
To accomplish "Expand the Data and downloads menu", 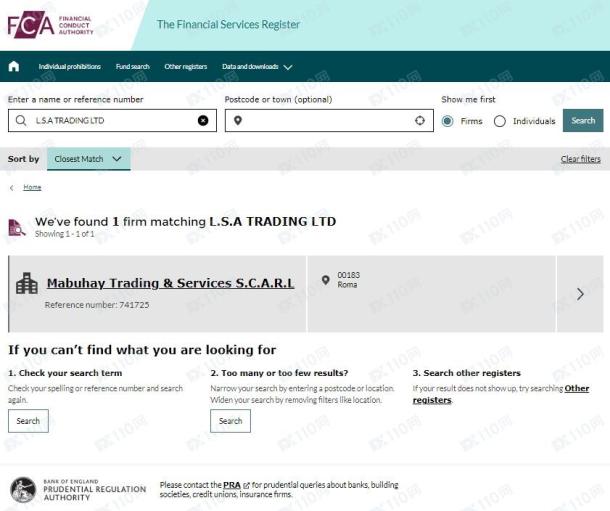I will coord(257,67).
